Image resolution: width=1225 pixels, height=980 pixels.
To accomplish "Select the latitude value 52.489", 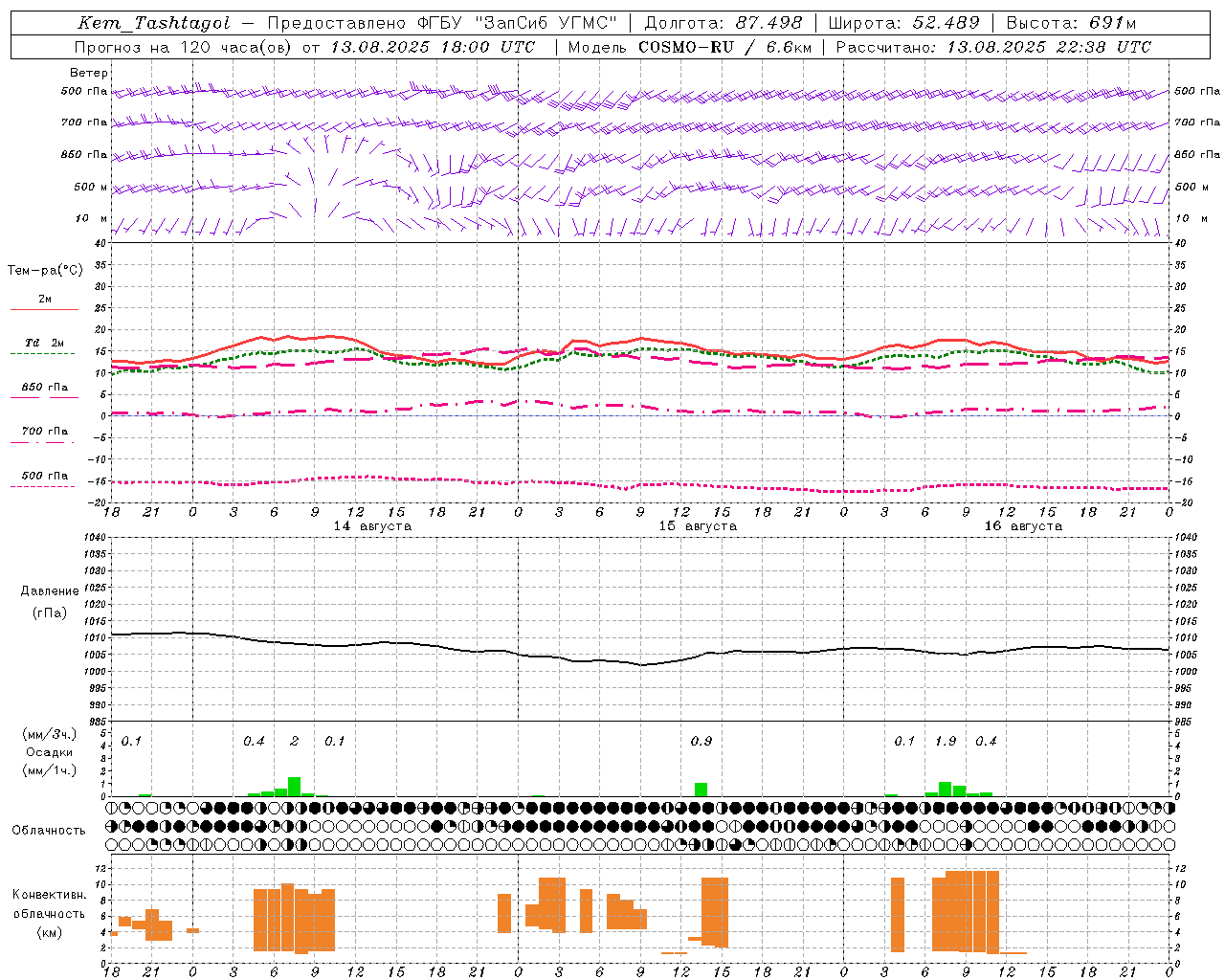I will (x=947, y=23).
